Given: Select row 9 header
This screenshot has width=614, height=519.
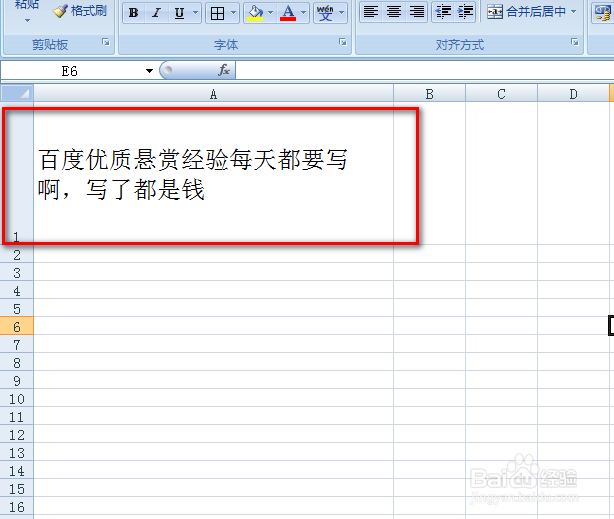Looking at the screenshot, I should pyautogui.click(x=16, y=381).
